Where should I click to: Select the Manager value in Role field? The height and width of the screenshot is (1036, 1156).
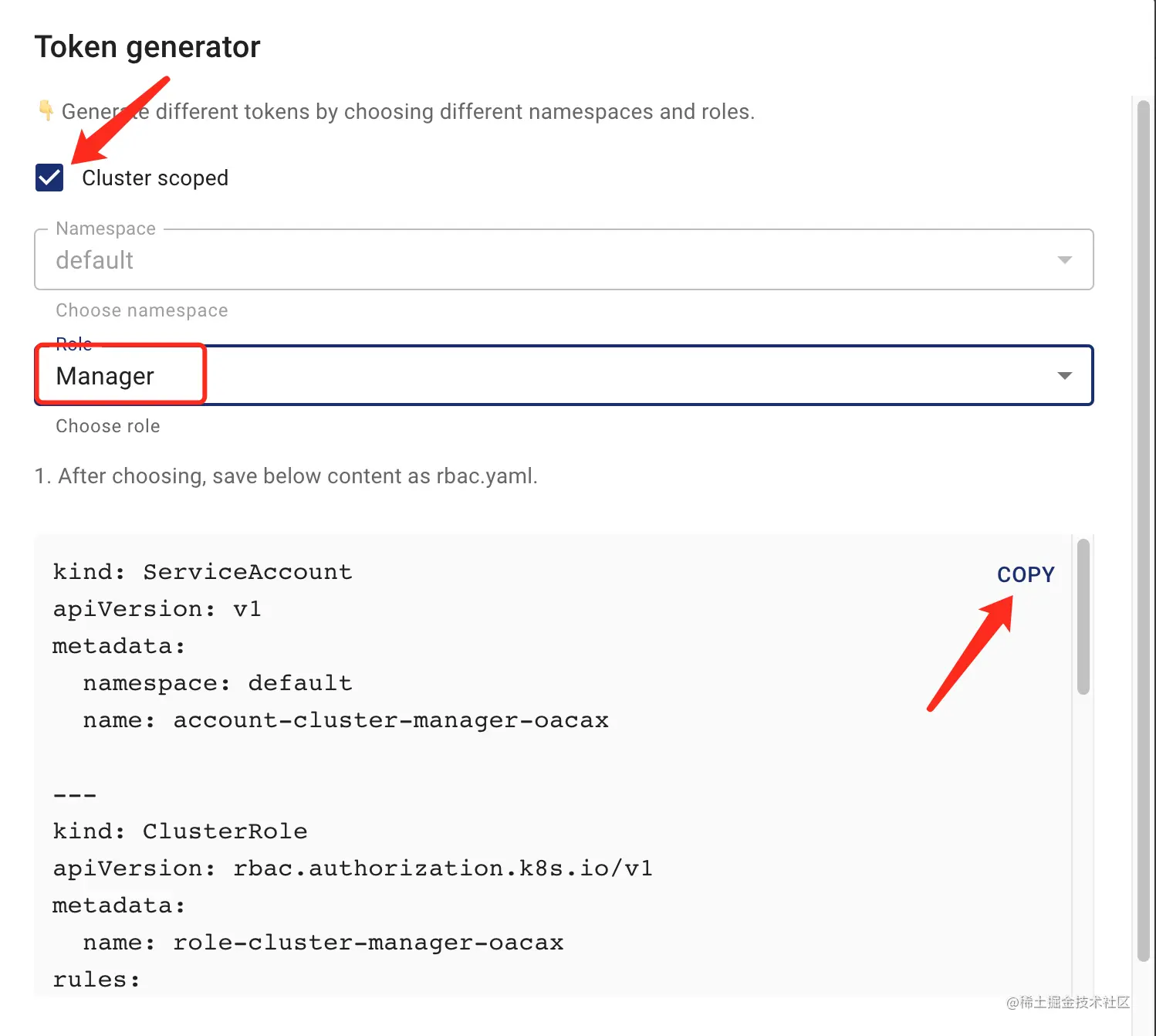coord(105,376)
